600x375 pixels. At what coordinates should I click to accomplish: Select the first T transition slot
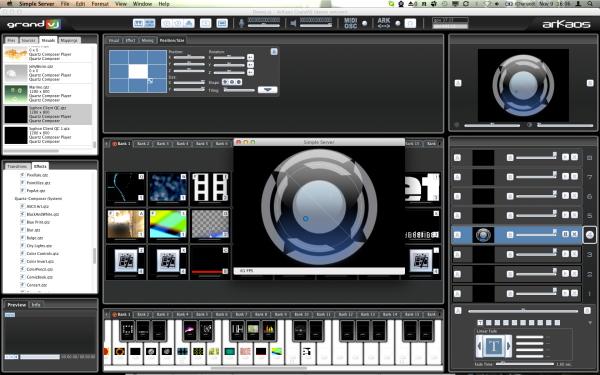point(481,323)
